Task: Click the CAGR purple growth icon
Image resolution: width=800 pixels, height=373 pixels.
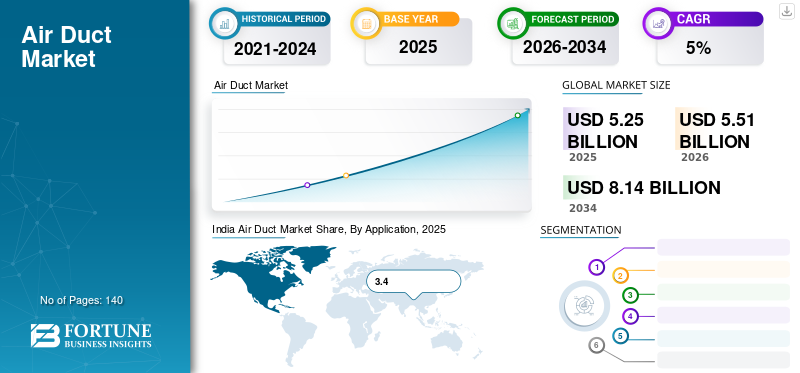Action: pos(657,22)
